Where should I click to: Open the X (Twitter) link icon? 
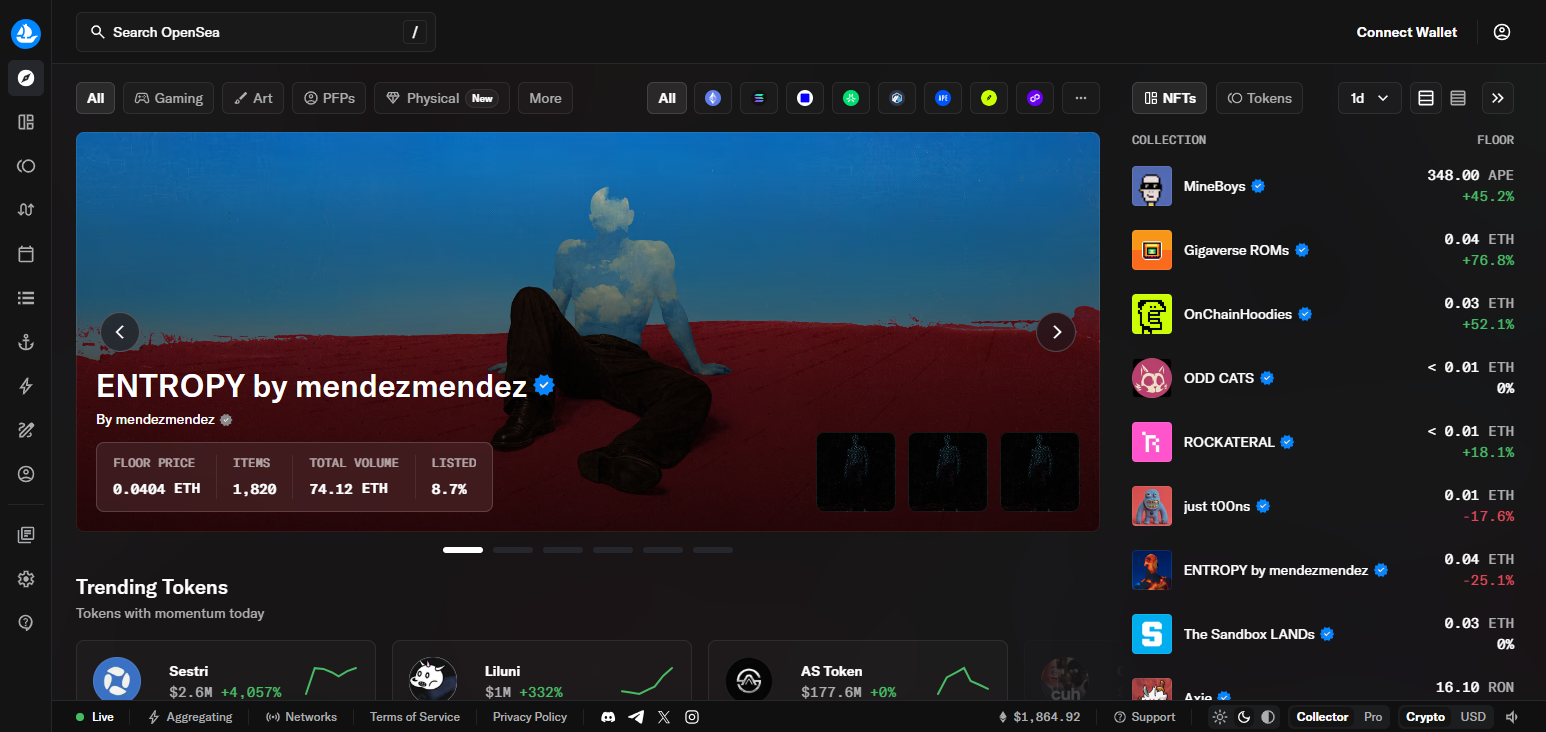click(664, 717)
